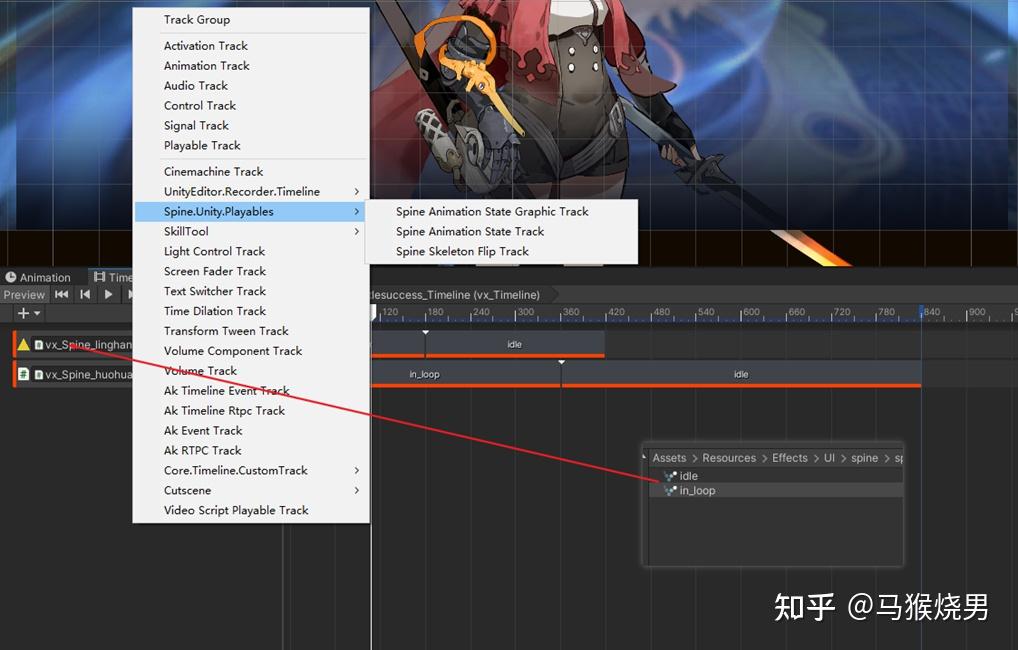Add a Transform Tween Track
This screenshot has width=1018, height=650.
(251, 331)
